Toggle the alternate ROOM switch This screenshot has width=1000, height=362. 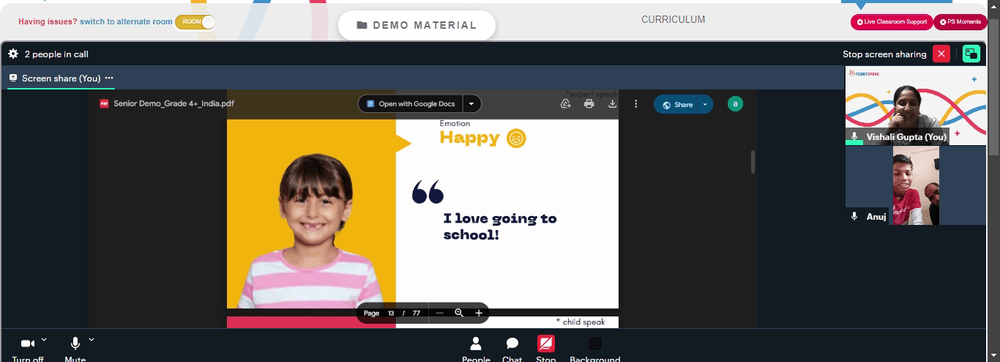tap(195, 22)
